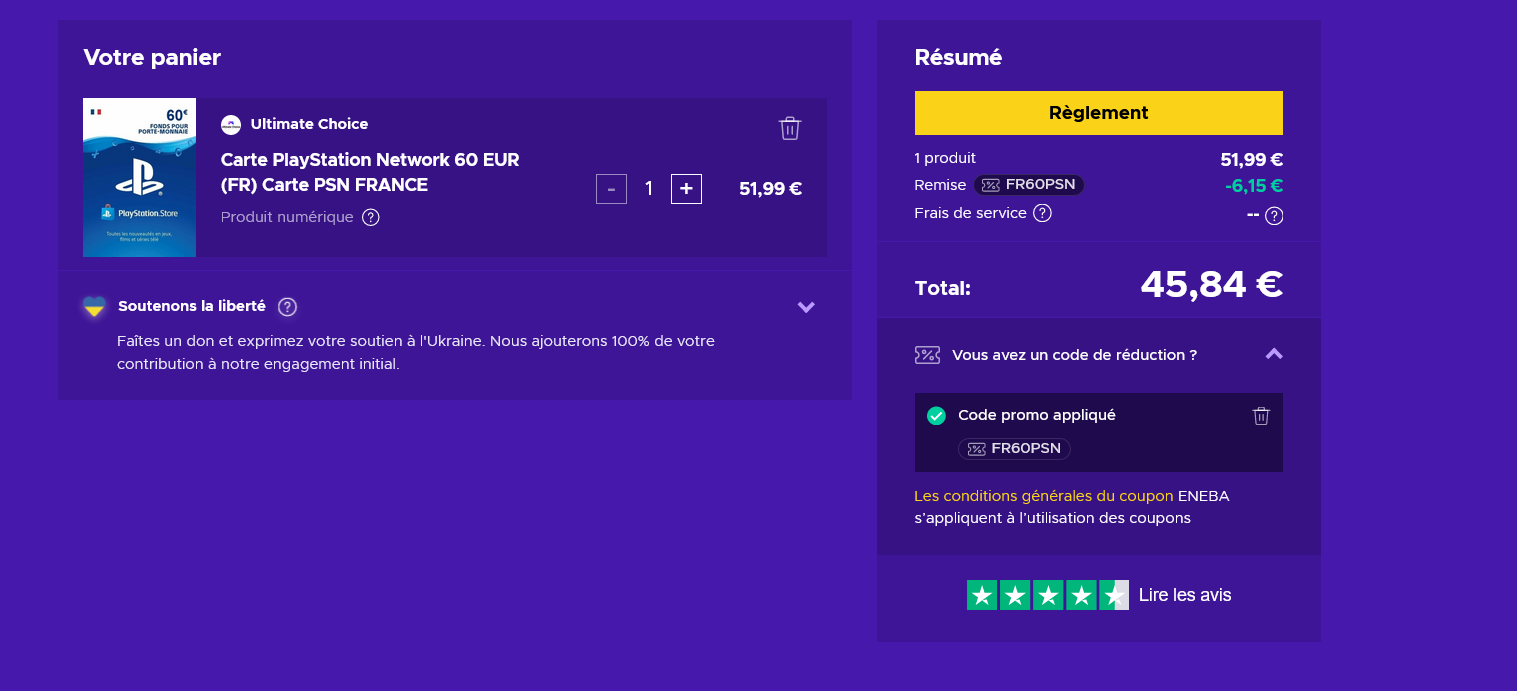Delete the applied promo code via trash icon
This screenshot has width=1517, height=691.
pyautogui.click(x=1261, y=415)
